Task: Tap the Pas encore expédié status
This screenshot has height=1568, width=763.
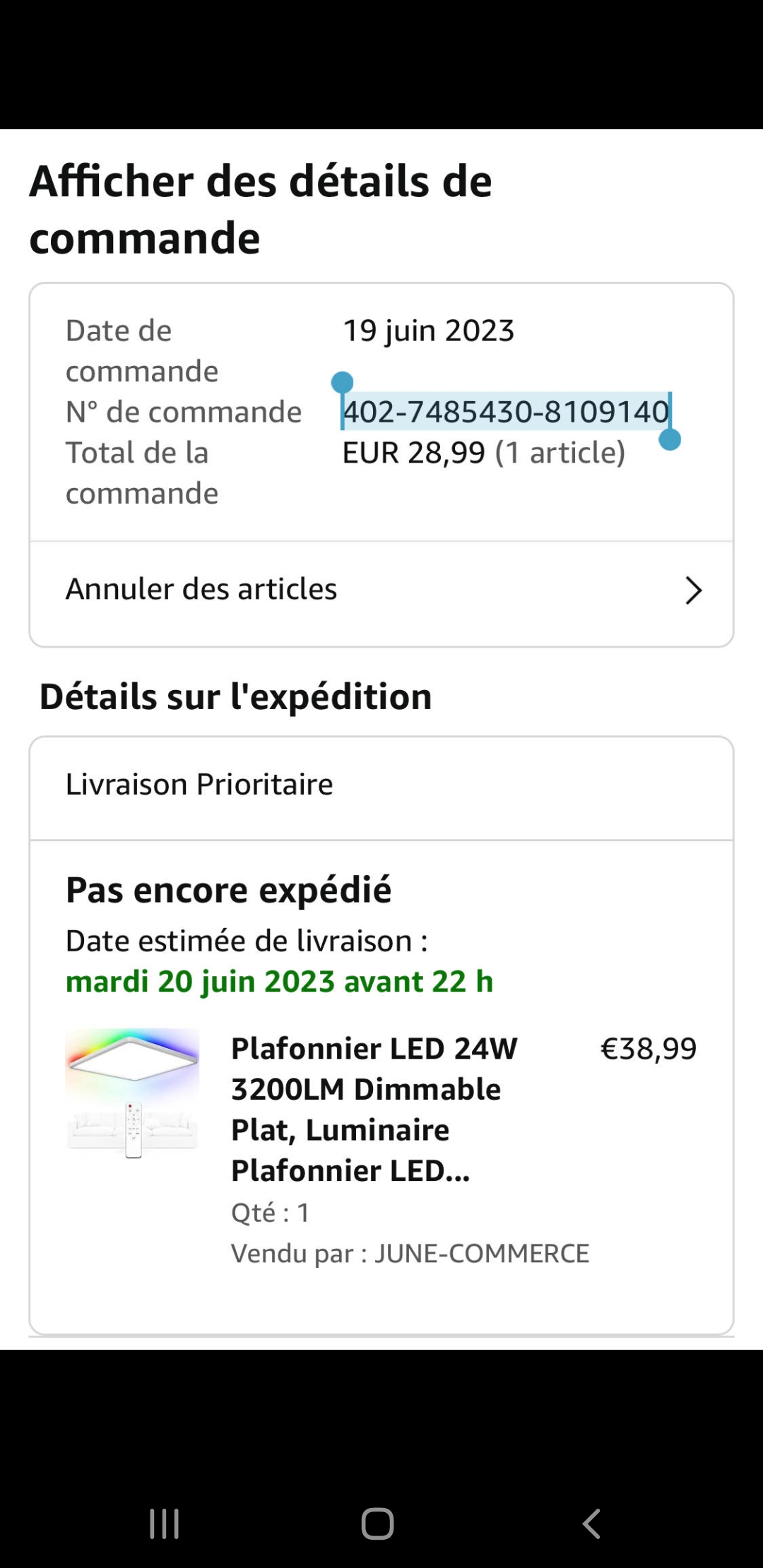Action: 228,890
